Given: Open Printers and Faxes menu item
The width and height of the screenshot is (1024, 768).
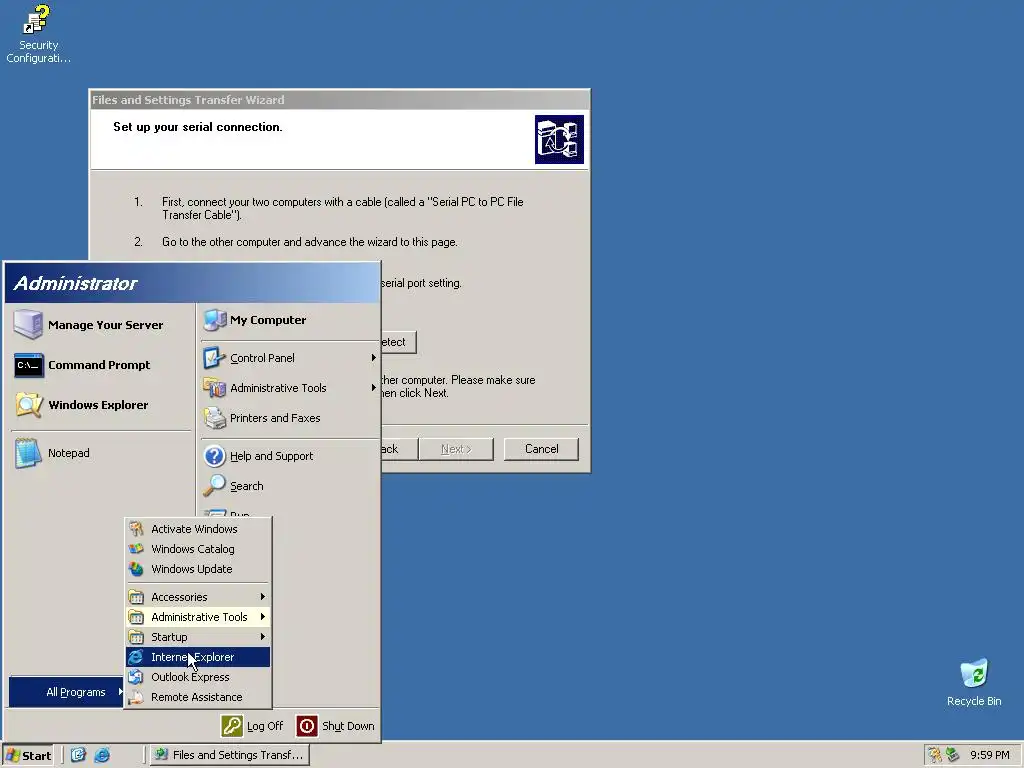Looking at the screenshot, I should tap(290, 418).
